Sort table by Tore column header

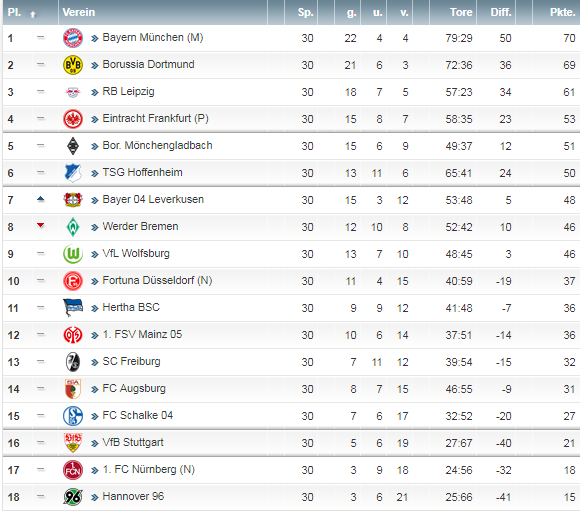coord(461,12)
